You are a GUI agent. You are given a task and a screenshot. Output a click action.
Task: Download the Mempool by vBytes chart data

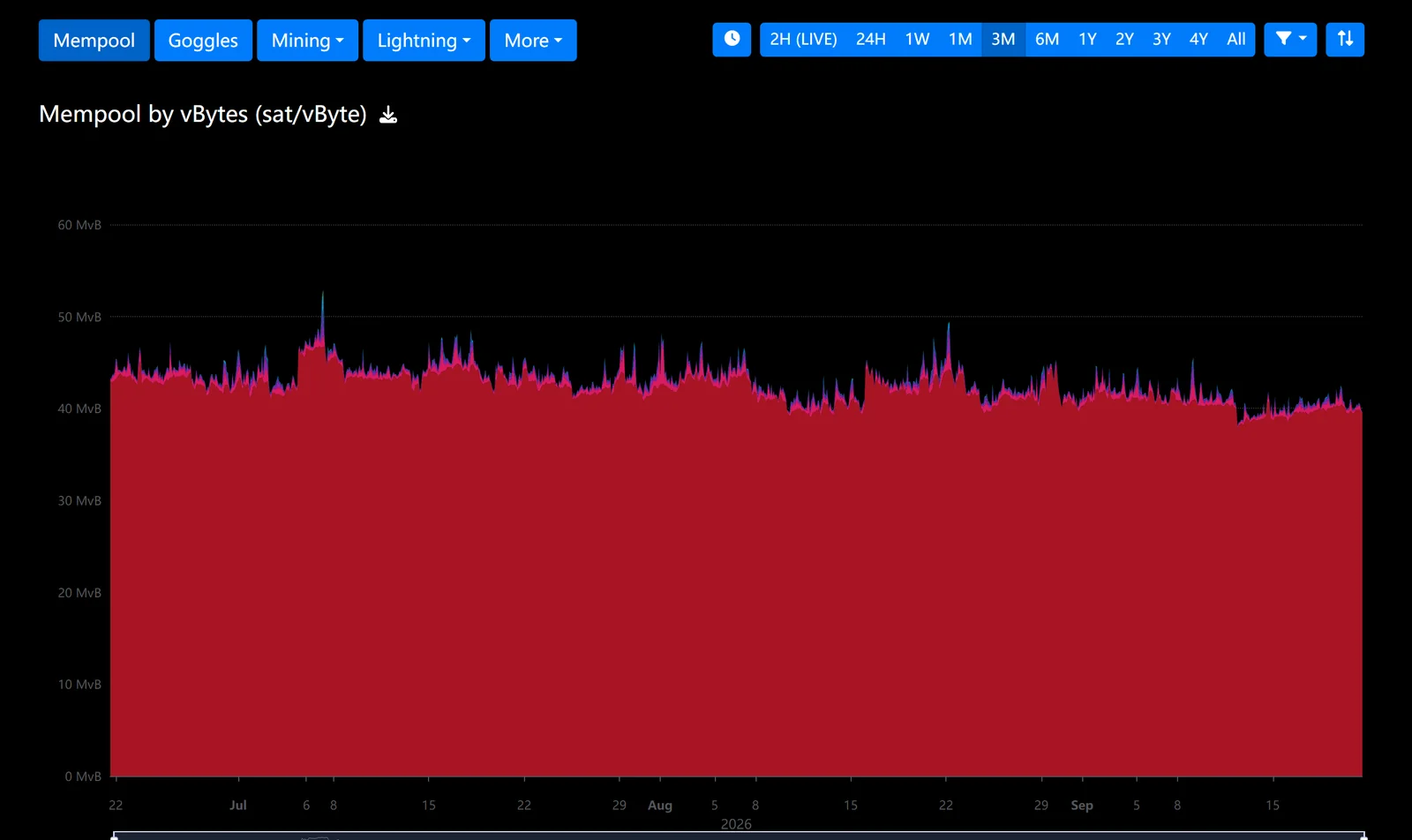pyautogui.click(x=388, y=115)
